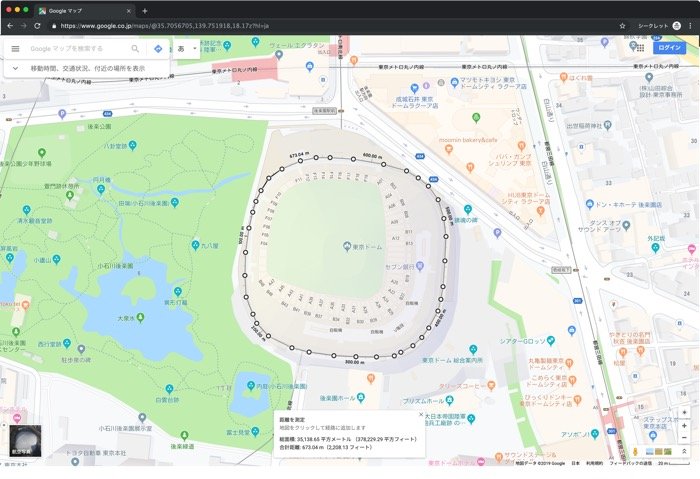
Task: Close the Google マップ tab
Action: [129, 11]
